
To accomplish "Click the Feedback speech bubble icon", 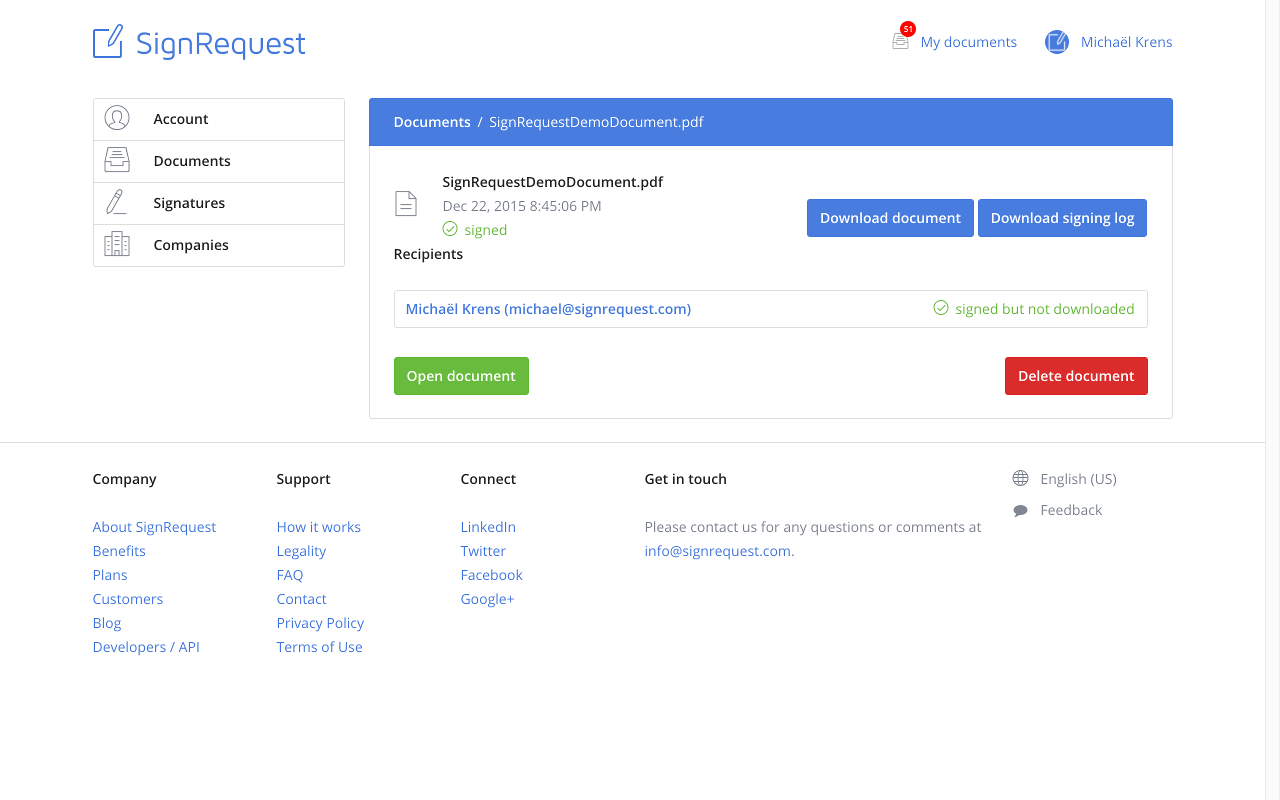I will (1020, 510).
